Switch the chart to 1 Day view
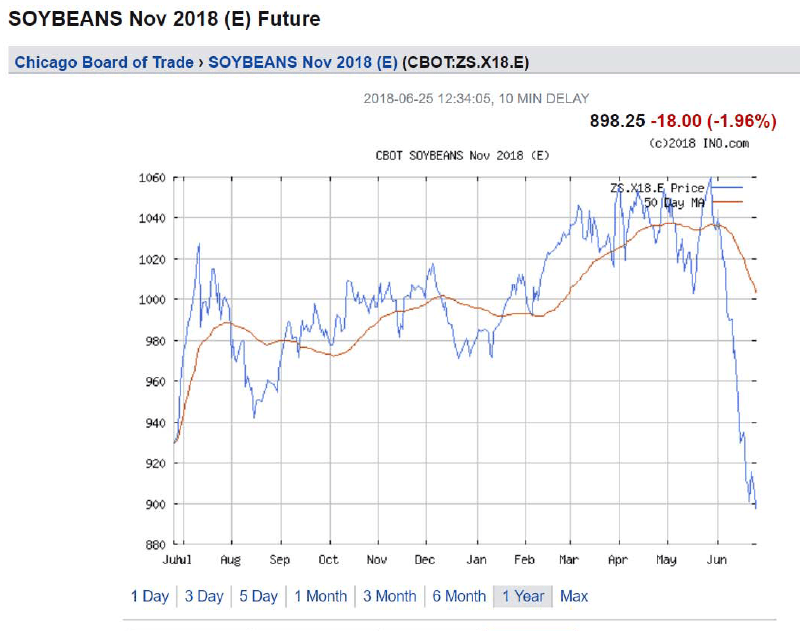This screenshot has width=800, height=631. point(149,596)
